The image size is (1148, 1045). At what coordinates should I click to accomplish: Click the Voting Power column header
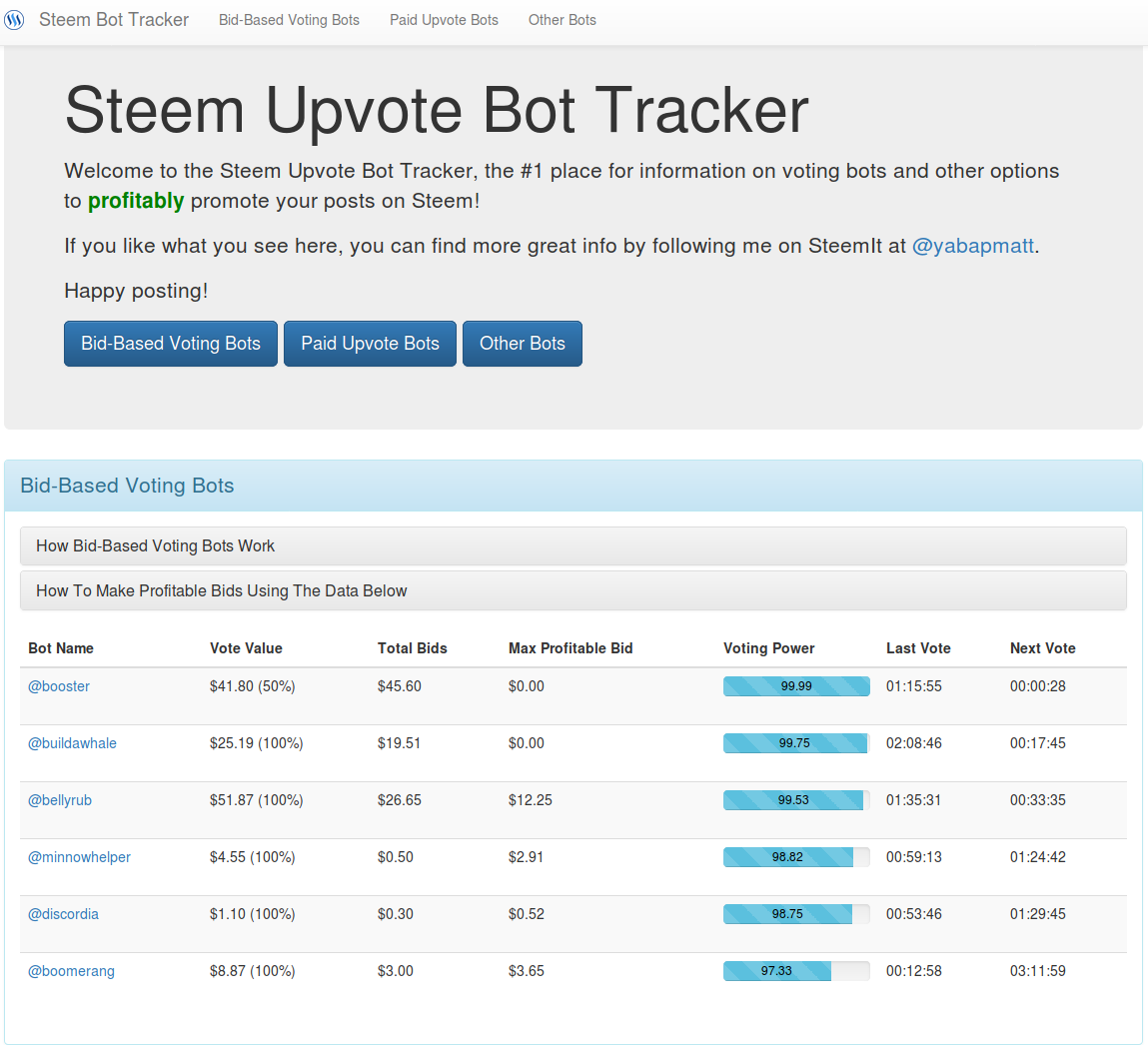click(768, 648)
